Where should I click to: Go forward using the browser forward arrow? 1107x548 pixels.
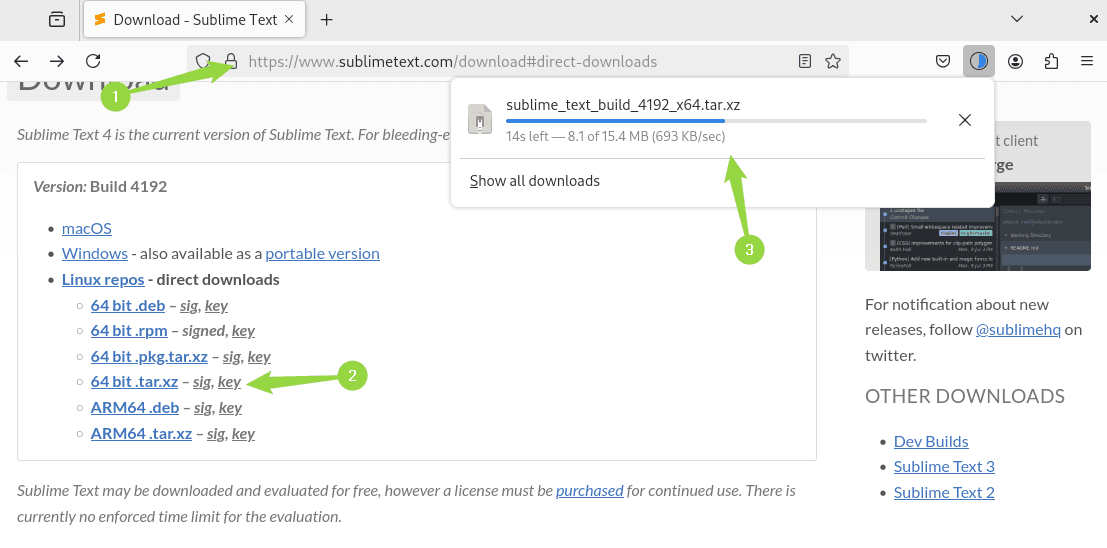(57, 61)
